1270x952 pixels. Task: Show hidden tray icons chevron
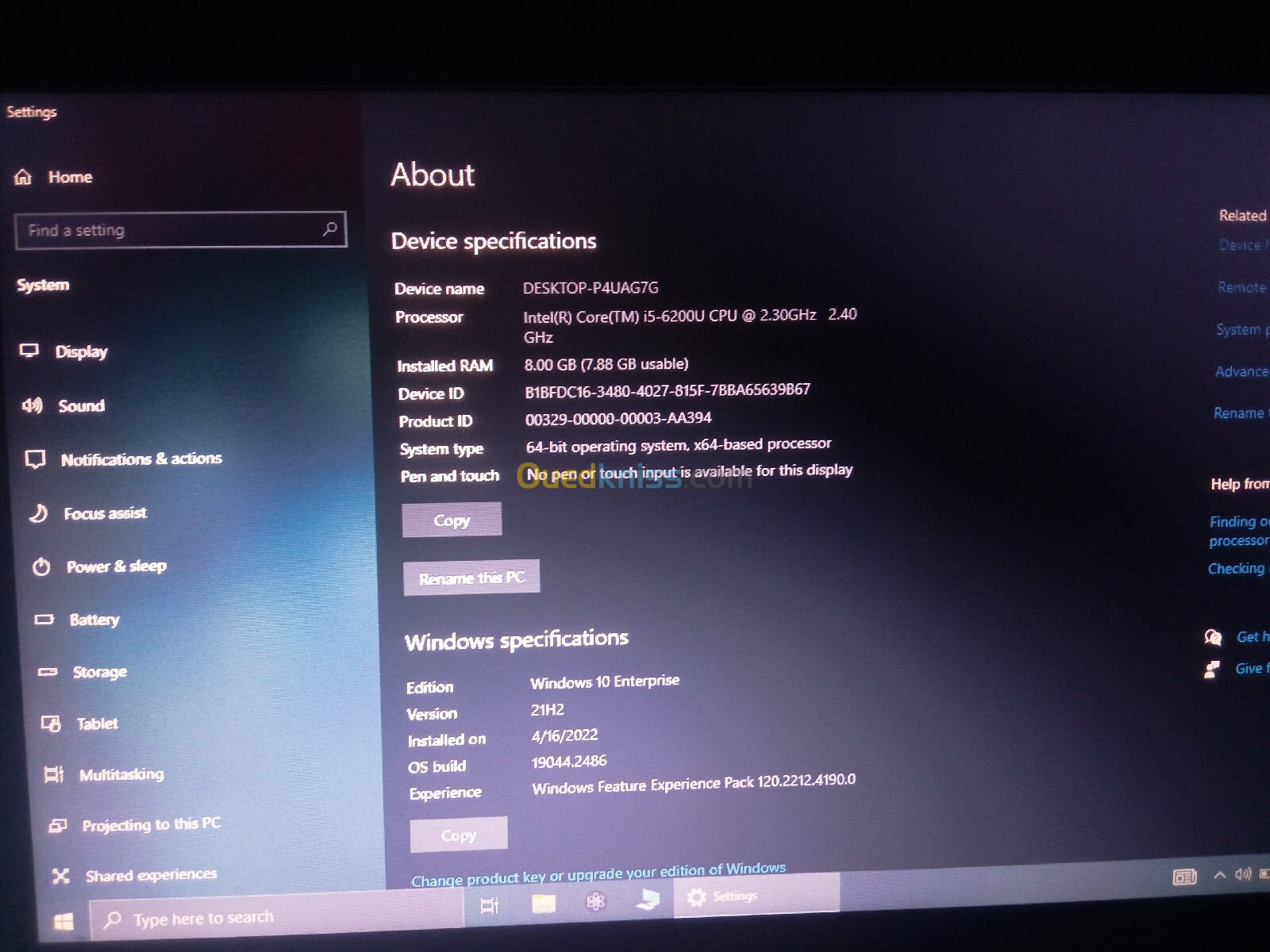[x=1219, y=875]
